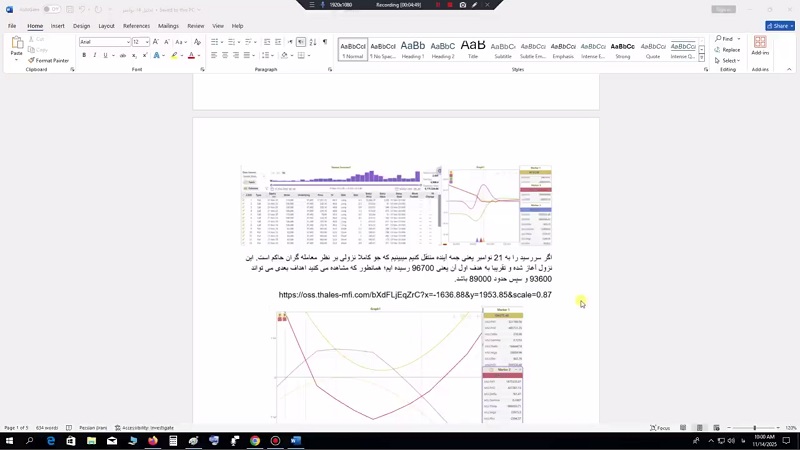Apply text highlight color
This screenshot has width=800, height=450.
[x=174, y=55]
